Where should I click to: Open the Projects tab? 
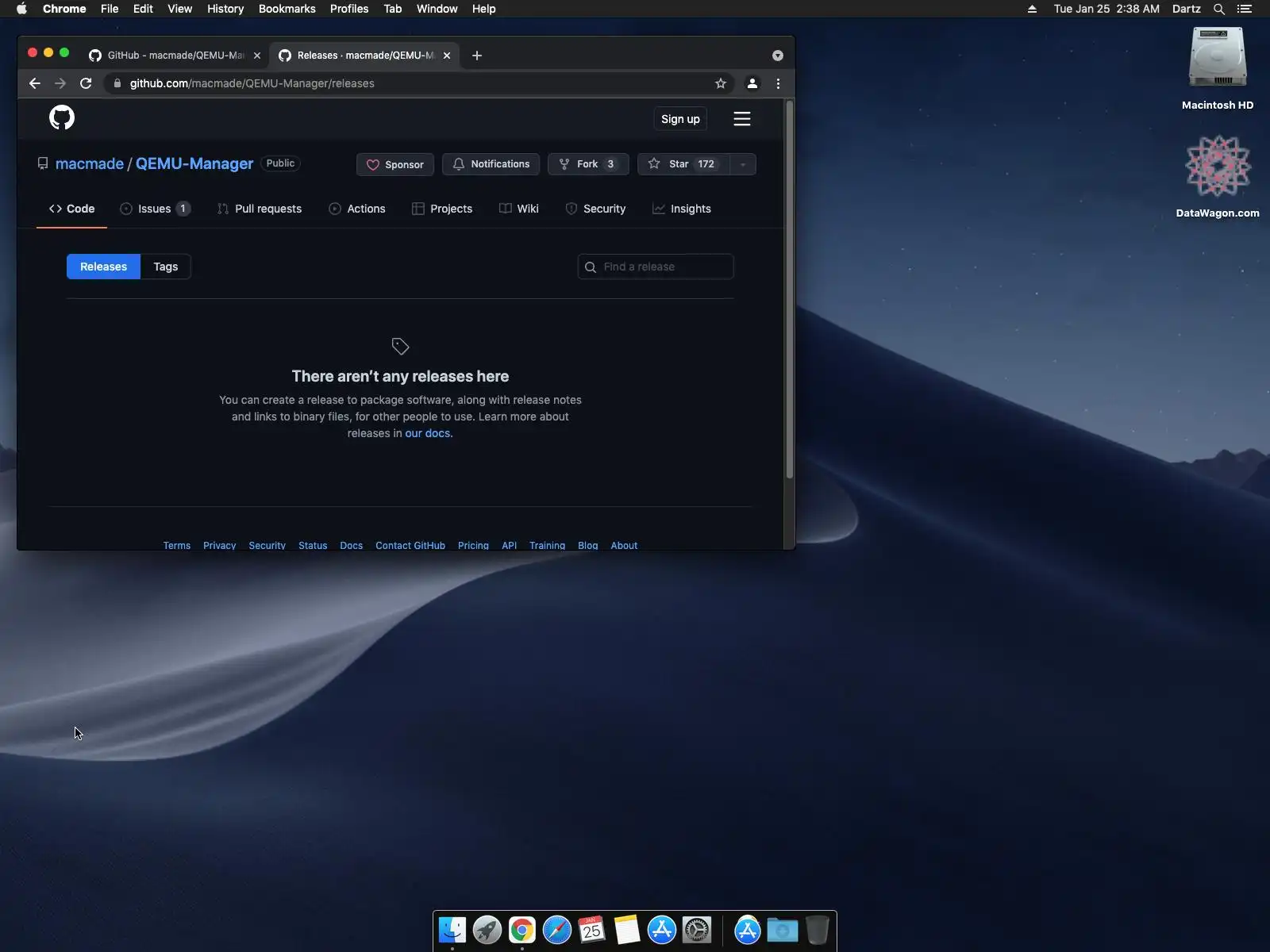click(442, 209)
